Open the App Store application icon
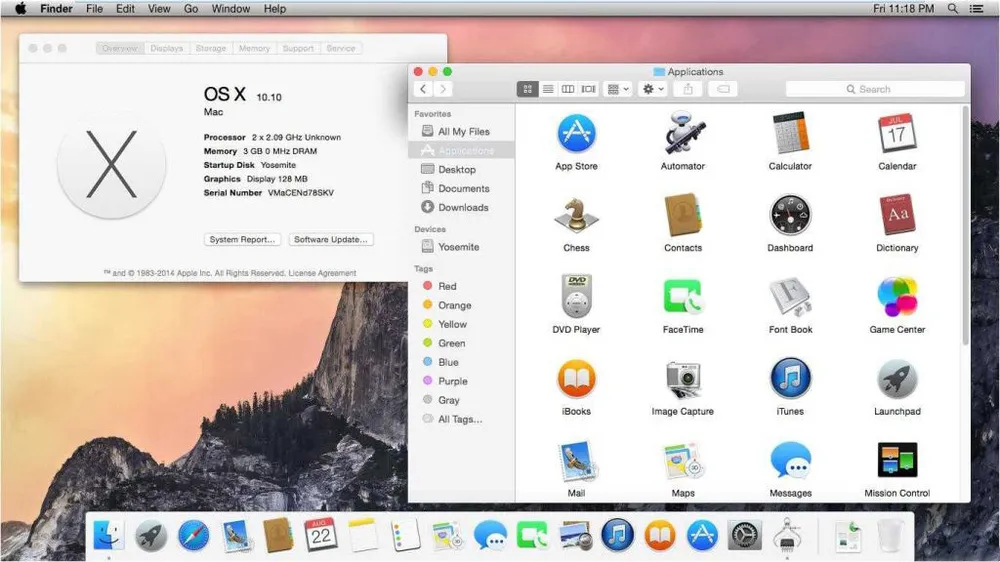 click(x=577, y=134)
